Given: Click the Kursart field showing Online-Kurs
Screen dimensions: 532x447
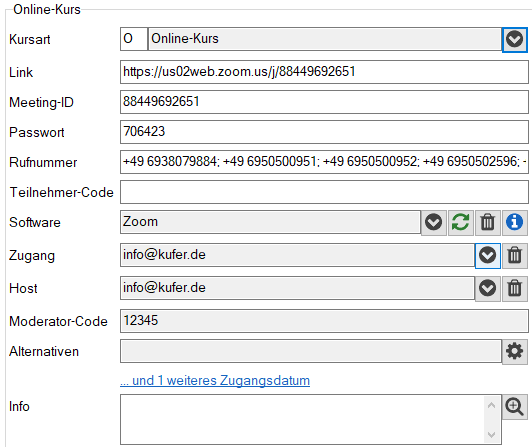Looking at the screenshot, I should (x=325, y=39).
